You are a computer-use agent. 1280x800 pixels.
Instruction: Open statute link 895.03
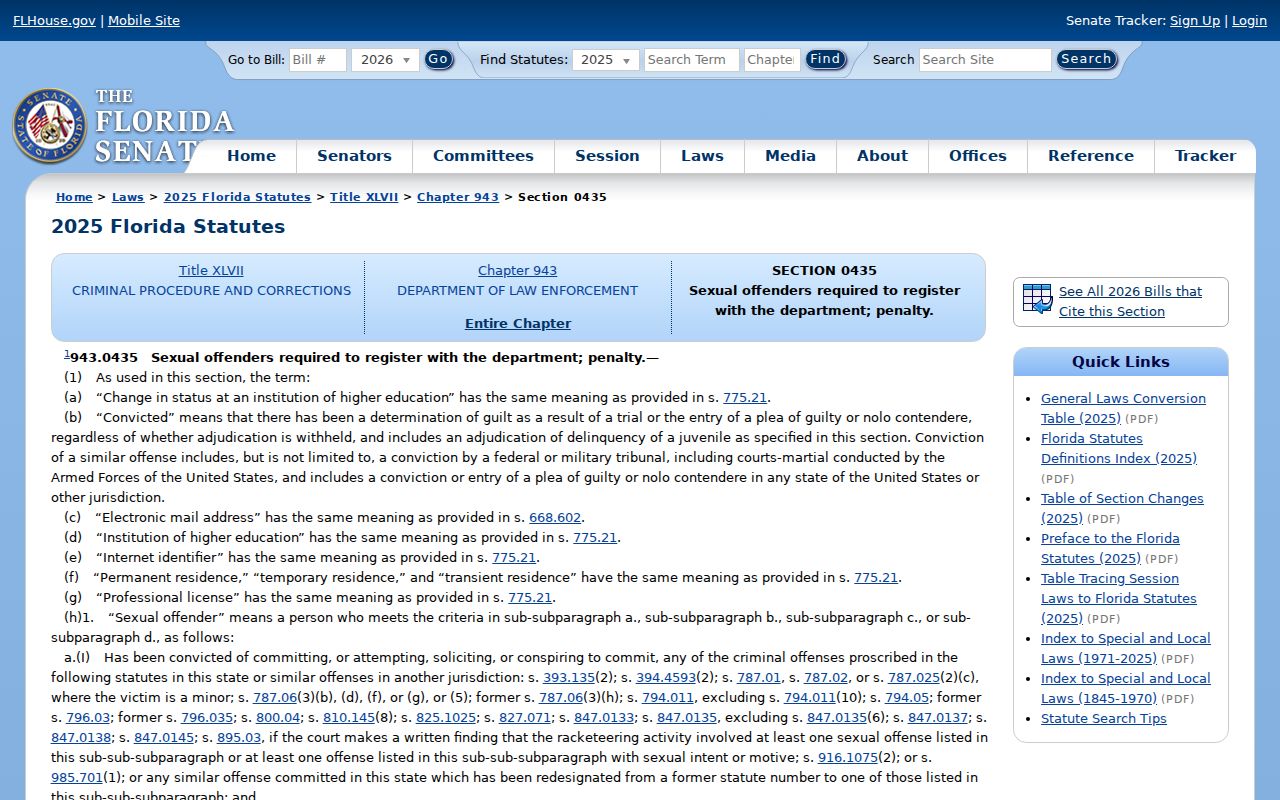tap(239, 737)
